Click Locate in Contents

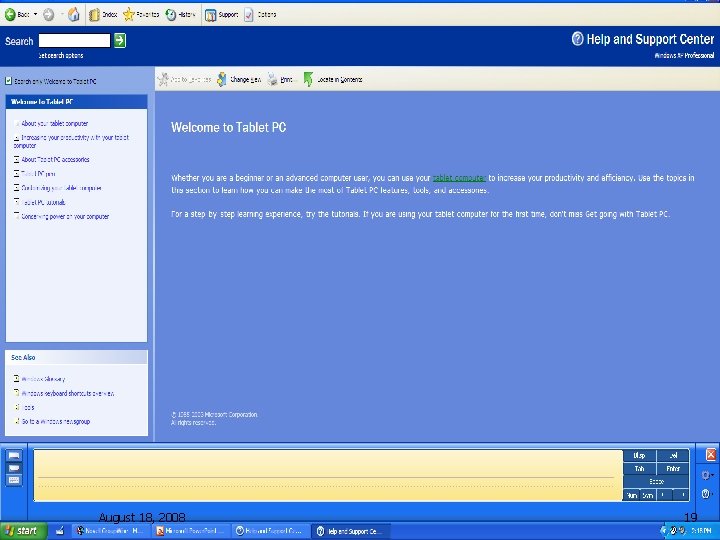[333, 79]
